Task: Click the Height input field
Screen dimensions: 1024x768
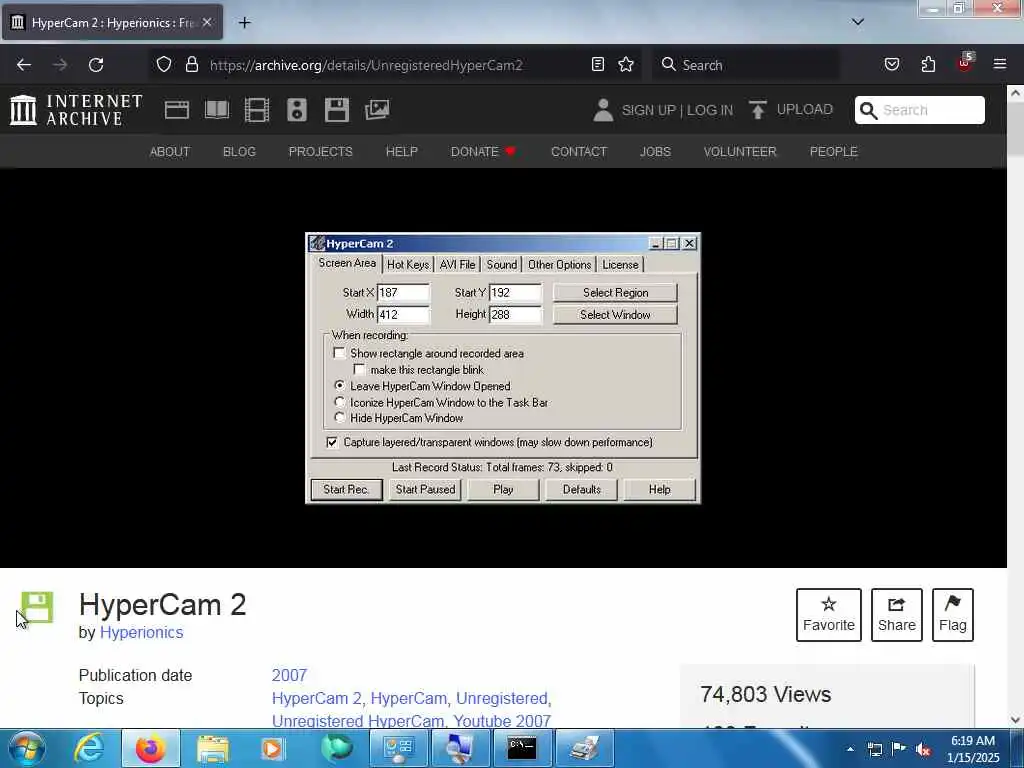Action: tap(515, 315)
